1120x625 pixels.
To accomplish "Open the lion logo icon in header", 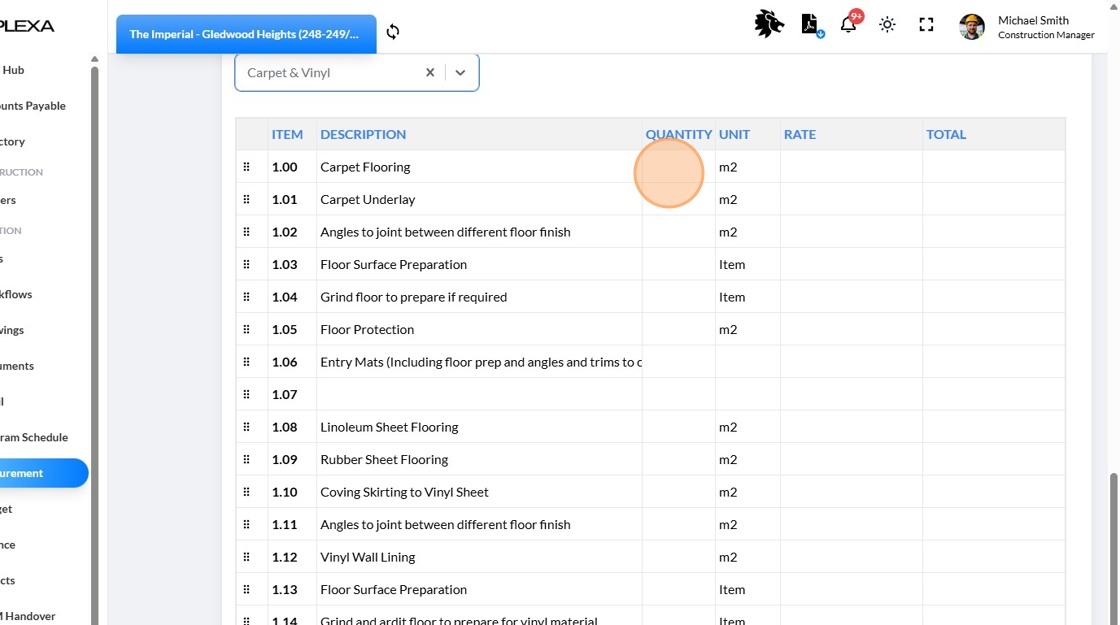I will [x=768, y=24].
